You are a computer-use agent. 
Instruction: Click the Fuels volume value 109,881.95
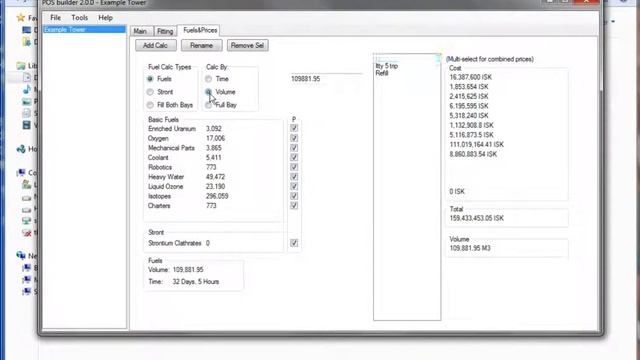[x=188, y=270]
